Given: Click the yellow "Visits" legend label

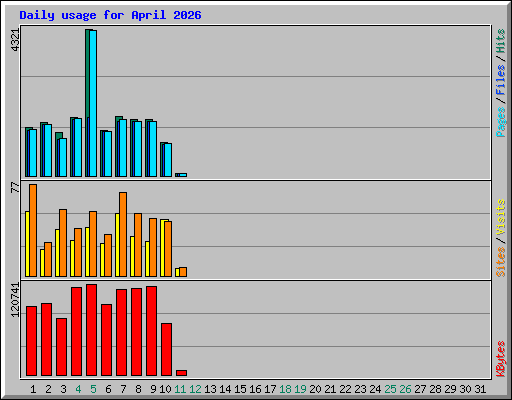Looking at the screenshot, I should click(x=501, y=217).
